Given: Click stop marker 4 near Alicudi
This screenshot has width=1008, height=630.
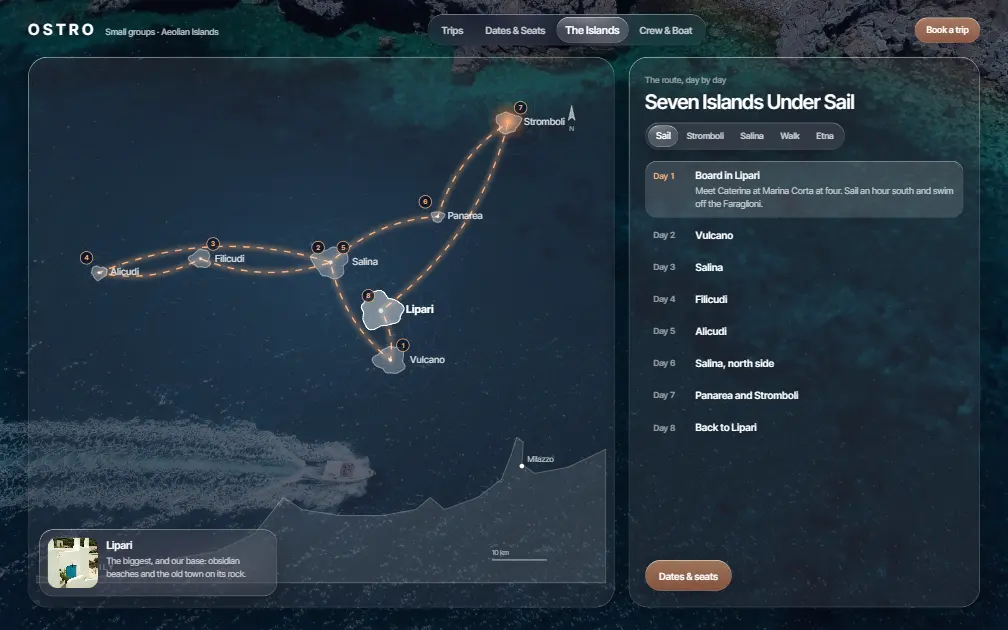Looking at the screenshot, I should click(x=86, y=258).
